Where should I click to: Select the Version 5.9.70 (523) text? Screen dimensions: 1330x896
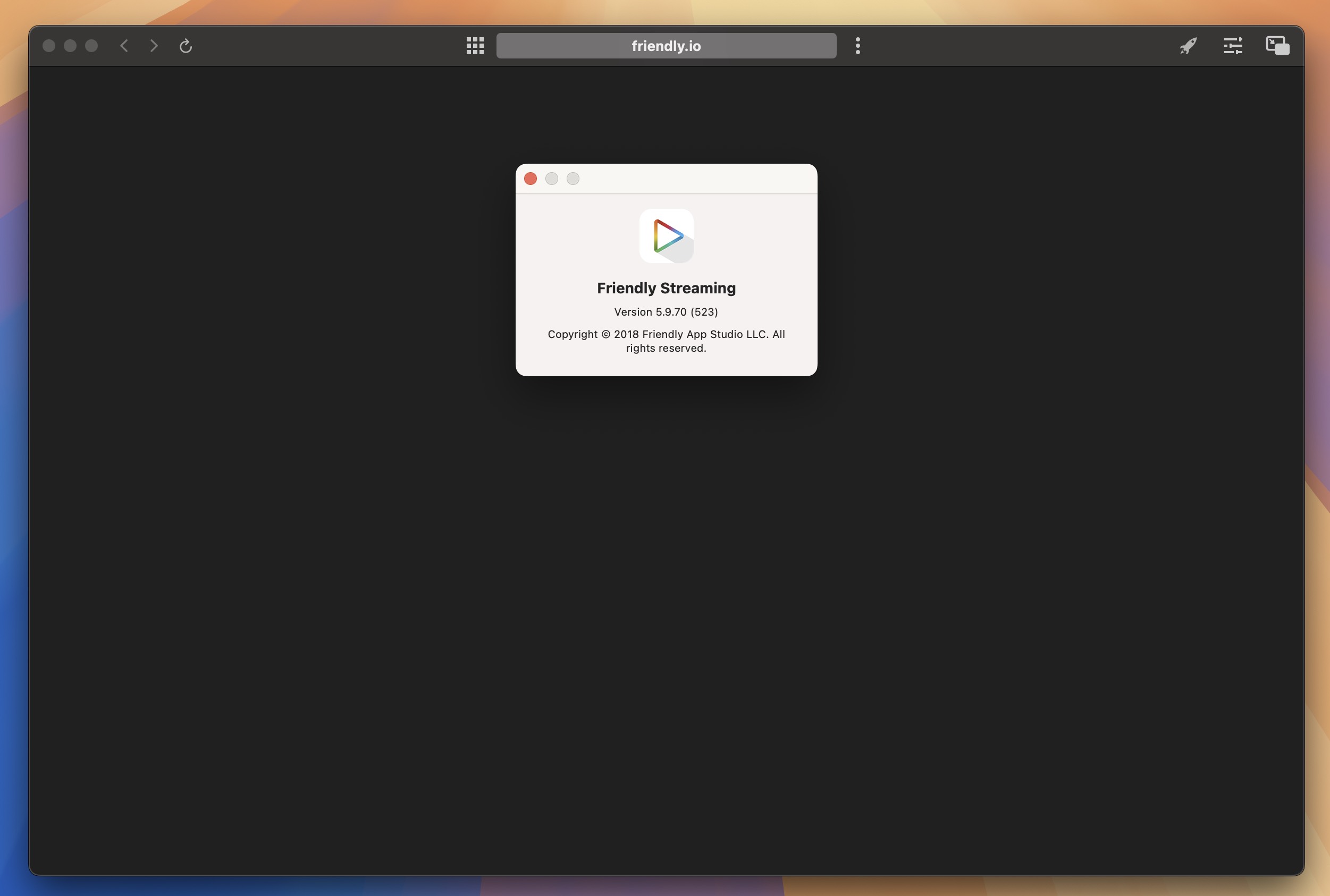667,312
